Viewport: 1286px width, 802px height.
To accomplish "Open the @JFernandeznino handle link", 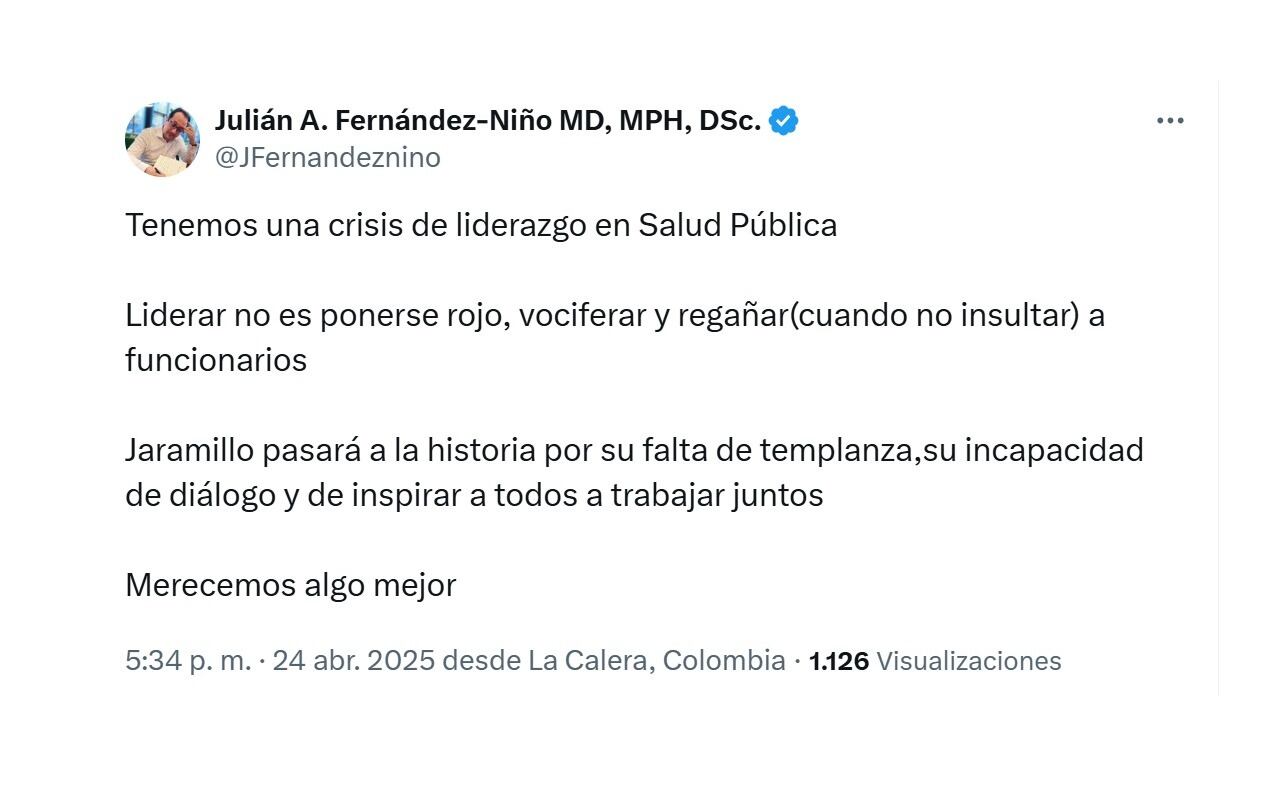I will coord(327,158).
